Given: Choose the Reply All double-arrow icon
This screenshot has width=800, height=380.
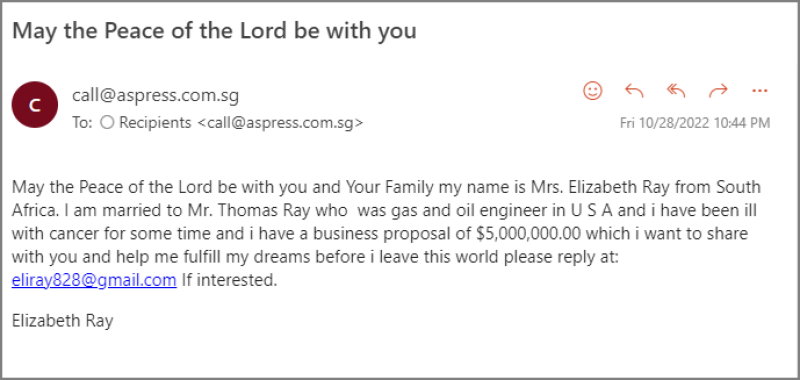Looking at the screenshot, I should click(x=676, y=91).
